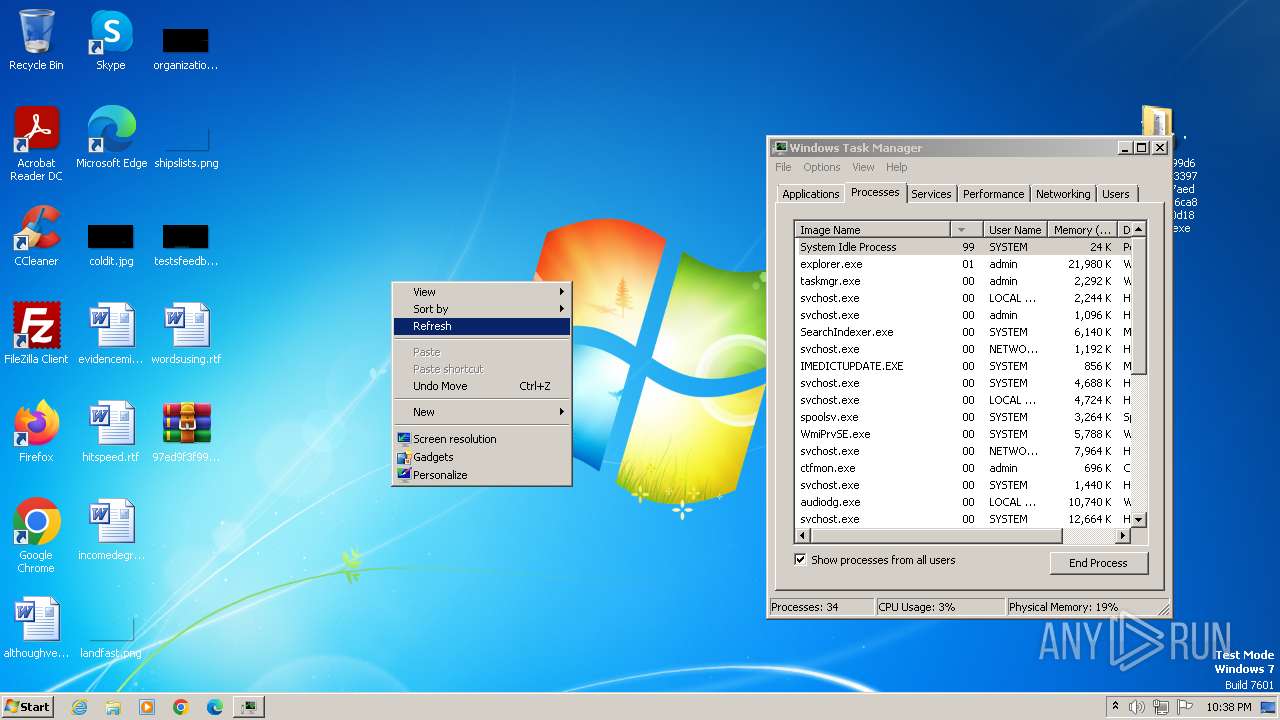
Task: Click Refresh in the desktop context menu
Action: [482, 326]
